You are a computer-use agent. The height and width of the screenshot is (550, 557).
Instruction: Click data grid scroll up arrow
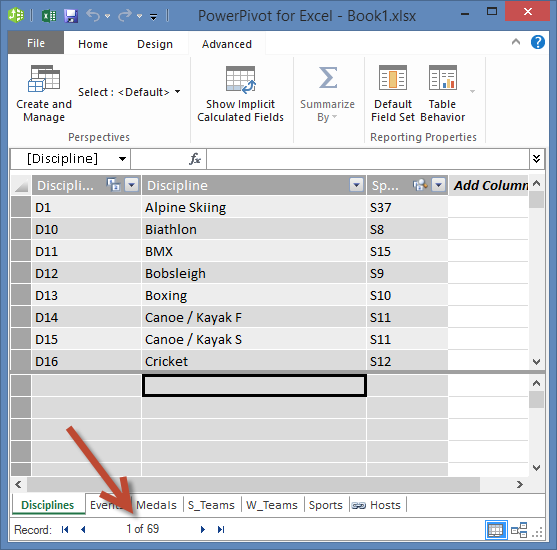click(x=536, y=183)
